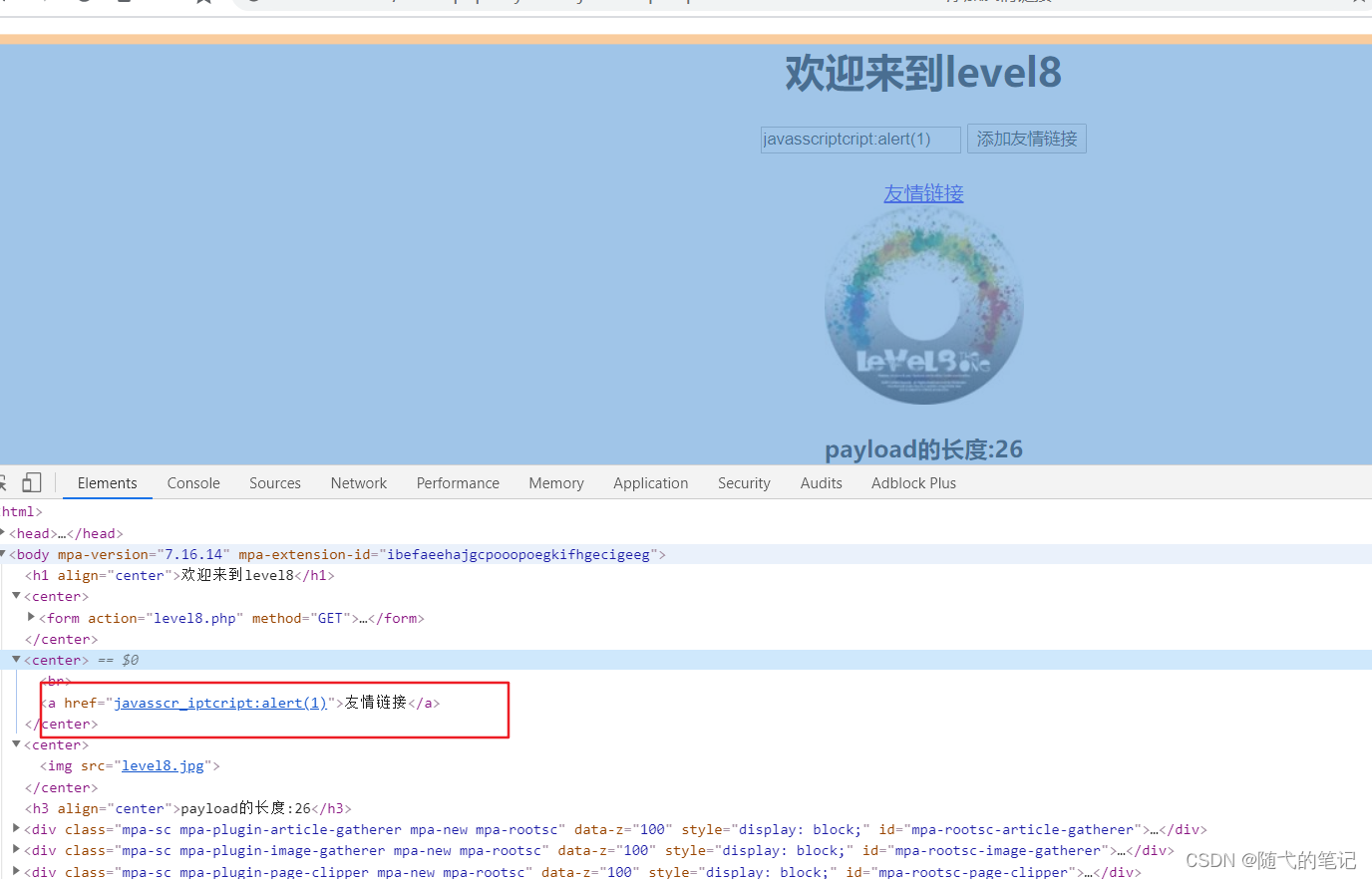Open the Security tab
Viewport: 1372px width, 879px height.
pos(744,482)
